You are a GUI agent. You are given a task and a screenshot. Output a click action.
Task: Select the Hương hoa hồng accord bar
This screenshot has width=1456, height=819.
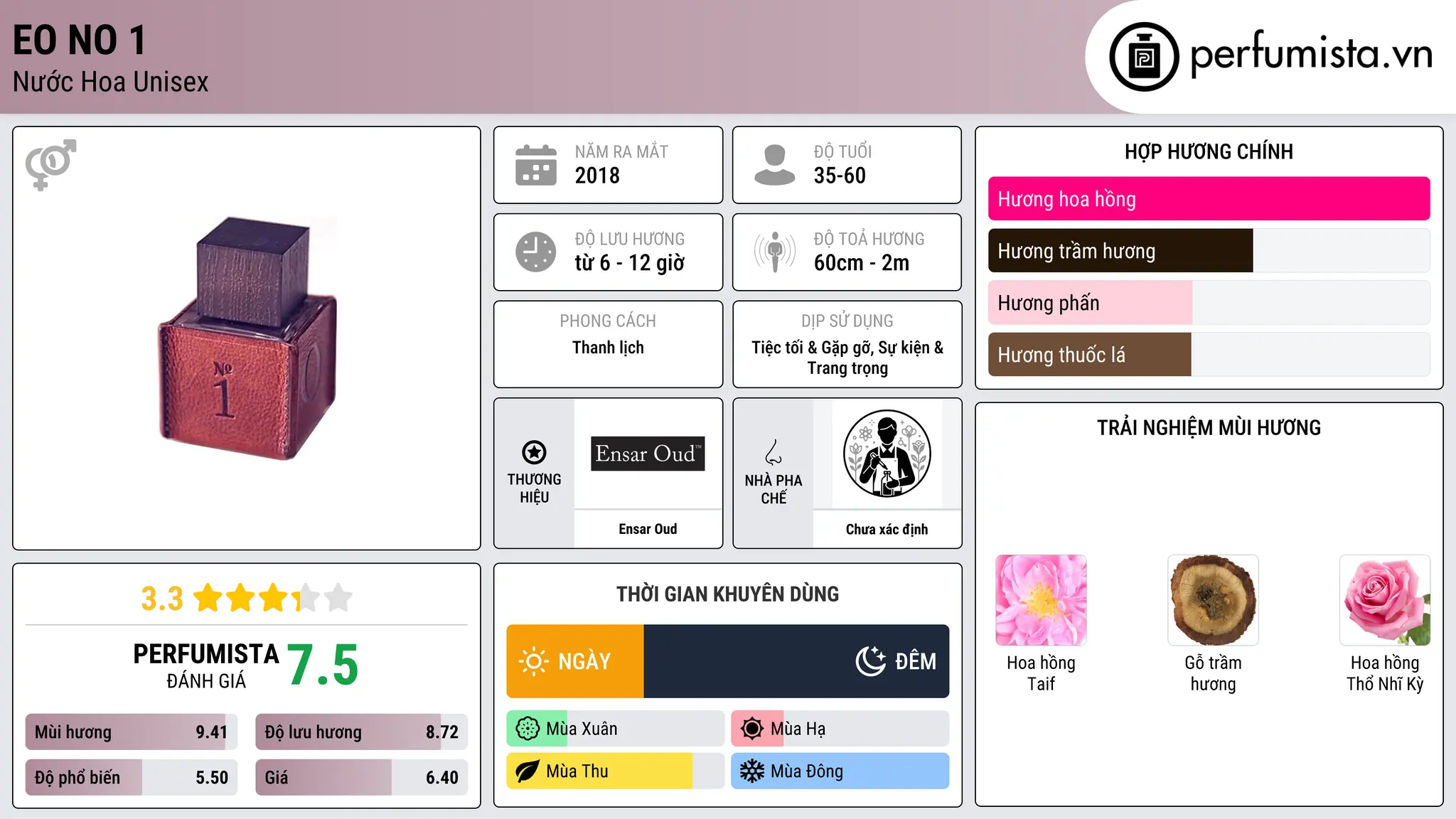(x=1209, y=198)
